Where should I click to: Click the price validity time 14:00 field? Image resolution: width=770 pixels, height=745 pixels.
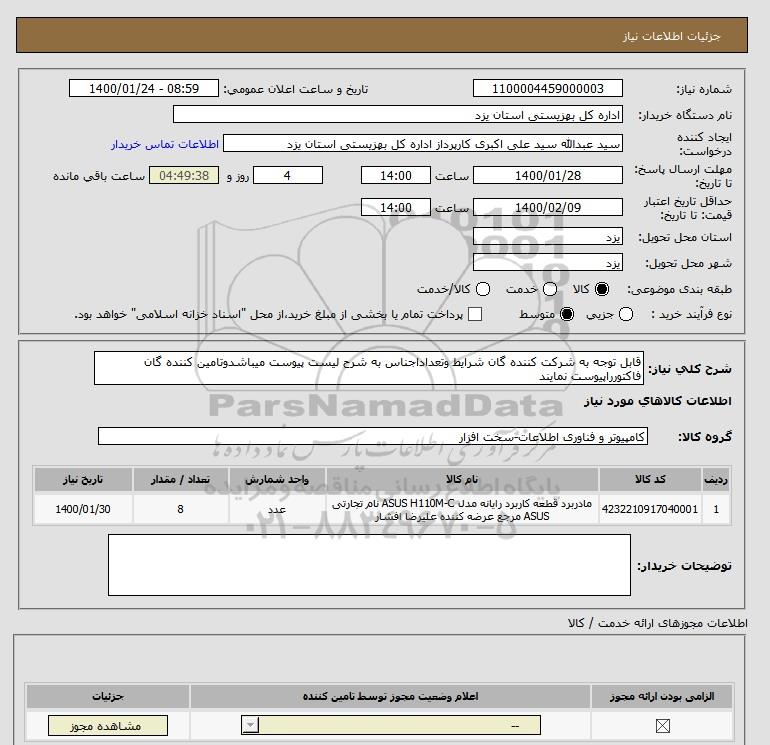click(x=396, y=207)
